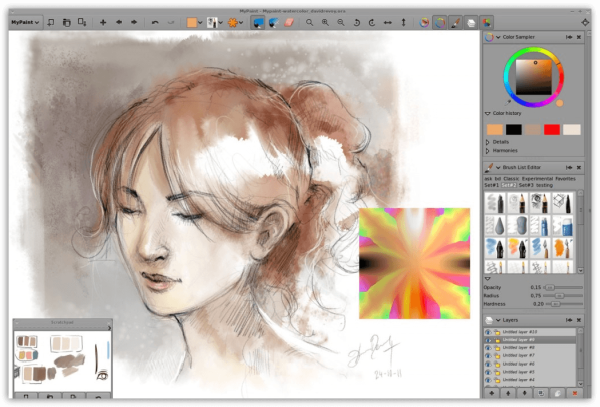Hide Untitled layer #8 using its eye icon
Viewport: 600px width, 407px height.
pyautogui.click(x=488, y=347)
